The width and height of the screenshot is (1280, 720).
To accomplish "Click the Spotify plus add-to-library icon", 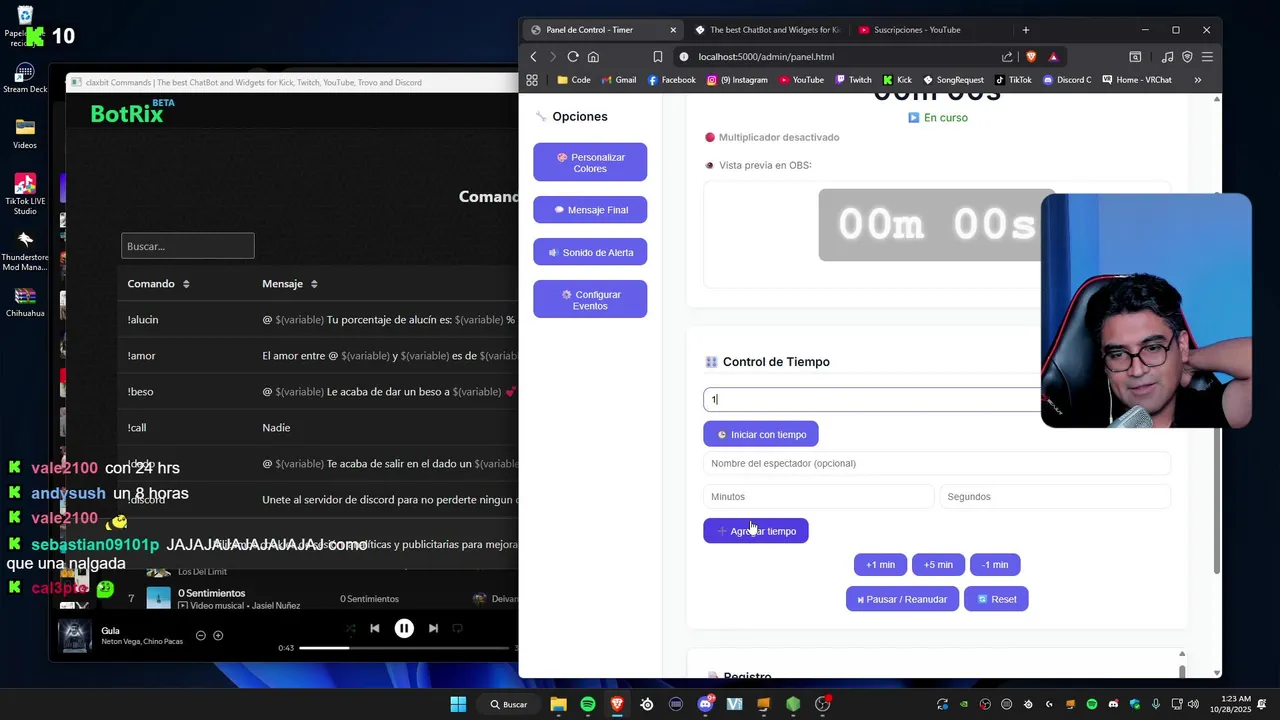I will click(218, 635).
